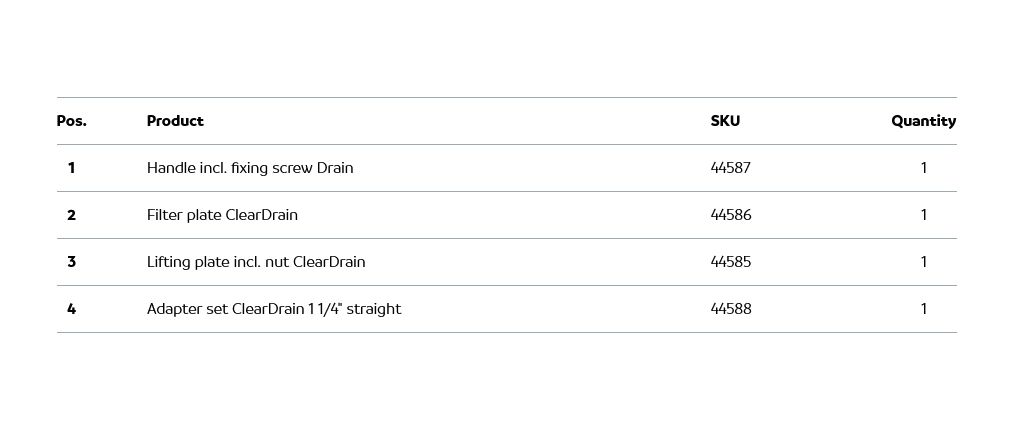The image size is (1021, 437).
Task: Click quantity value in Lifting plate row
Action: (x=924, y=262)
